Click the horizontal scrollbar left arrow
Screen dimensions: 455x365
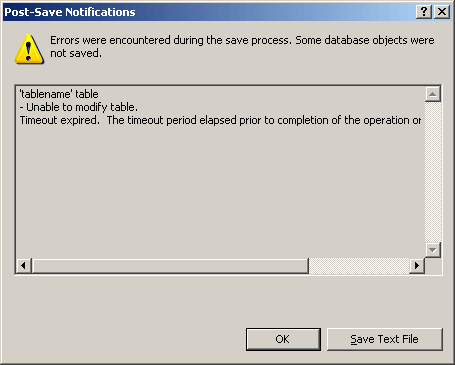(23, 266)
